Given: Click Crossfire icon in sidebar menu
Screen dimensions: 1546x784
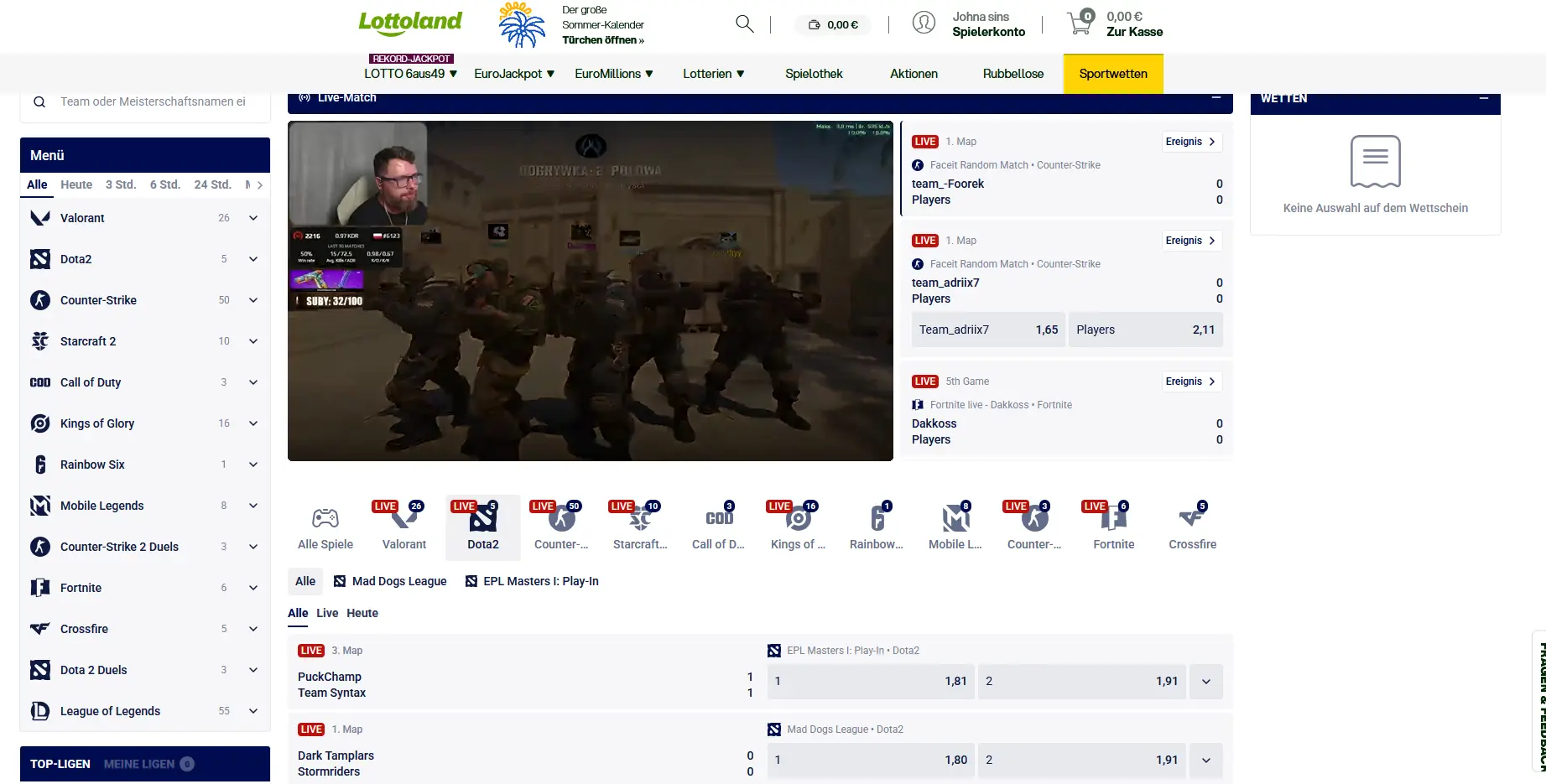Looking at the screenshot, I should (40, 629).
